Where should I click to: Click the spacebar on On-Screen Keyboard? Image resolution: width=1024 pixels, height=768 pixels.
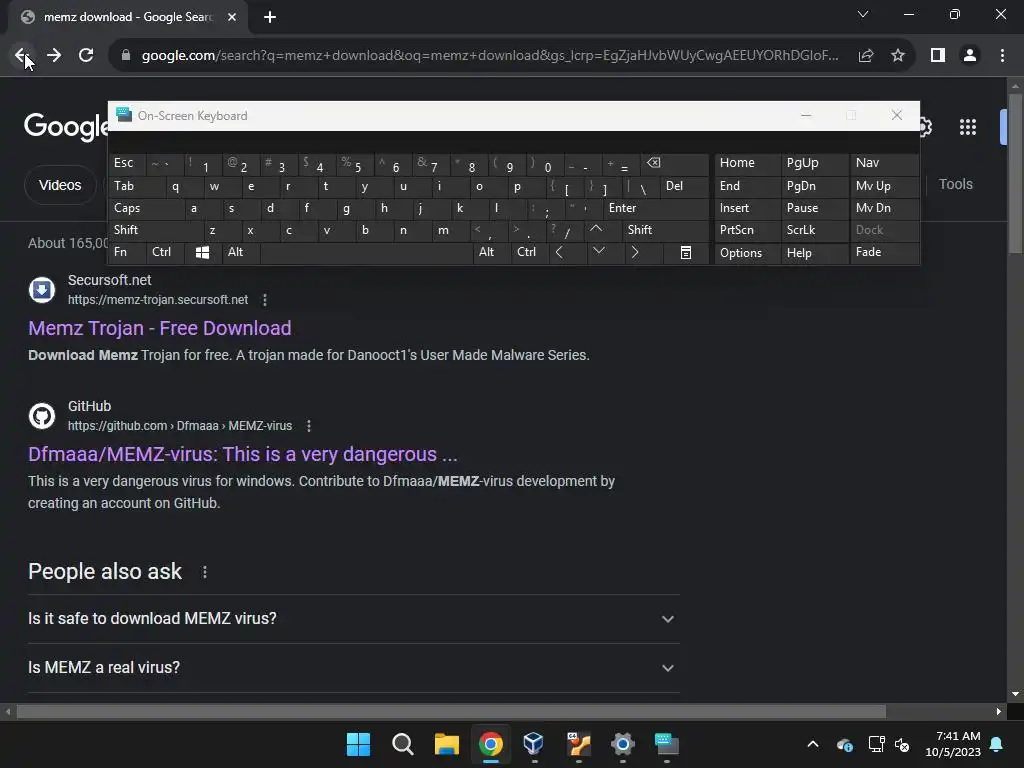[x=366, y=252]
